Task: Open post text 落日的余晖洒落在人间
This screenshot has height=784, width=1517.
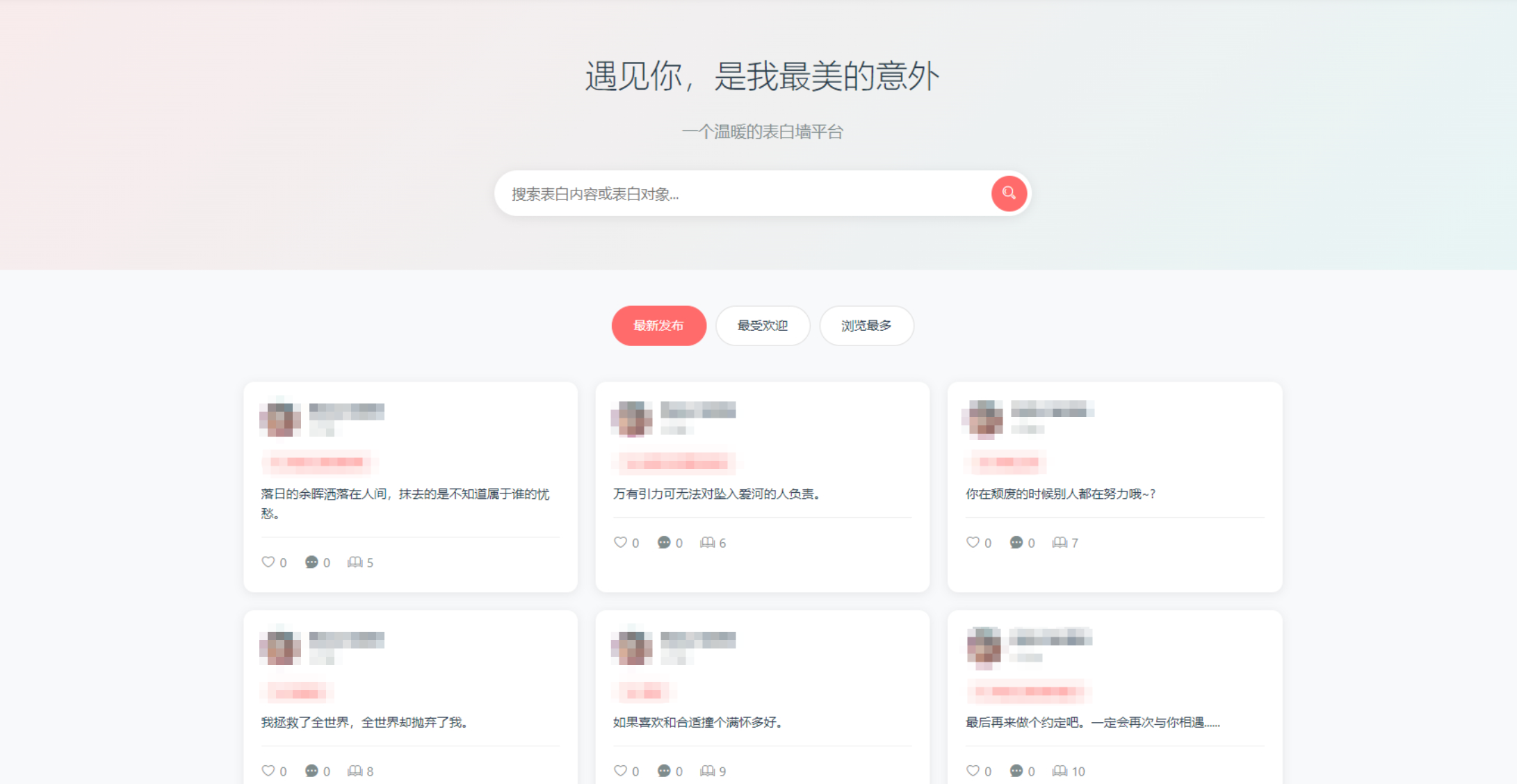Action: (405, 503)
